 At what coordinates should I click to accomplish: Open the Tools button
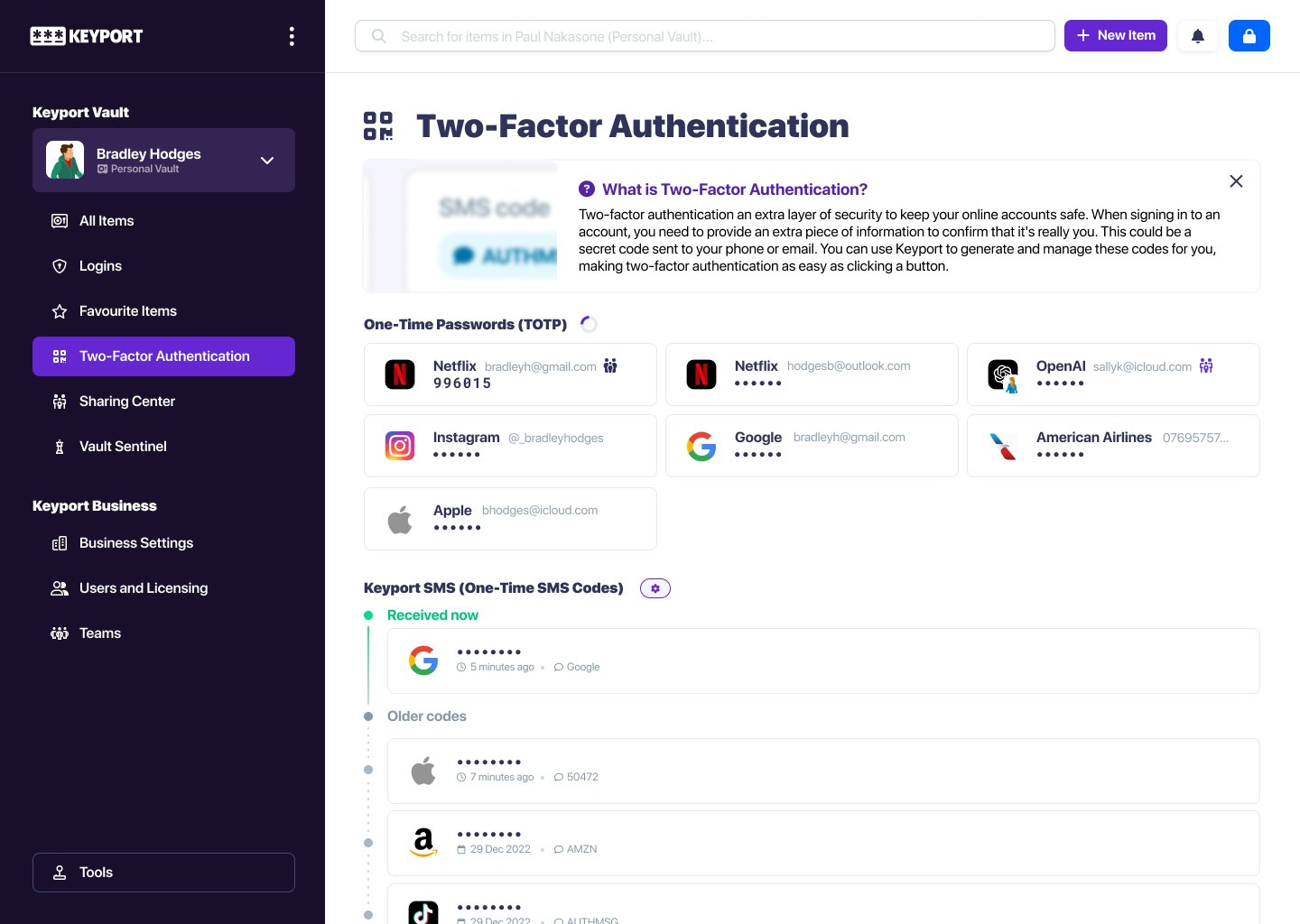pyautogui.click(x=163, y=873)
